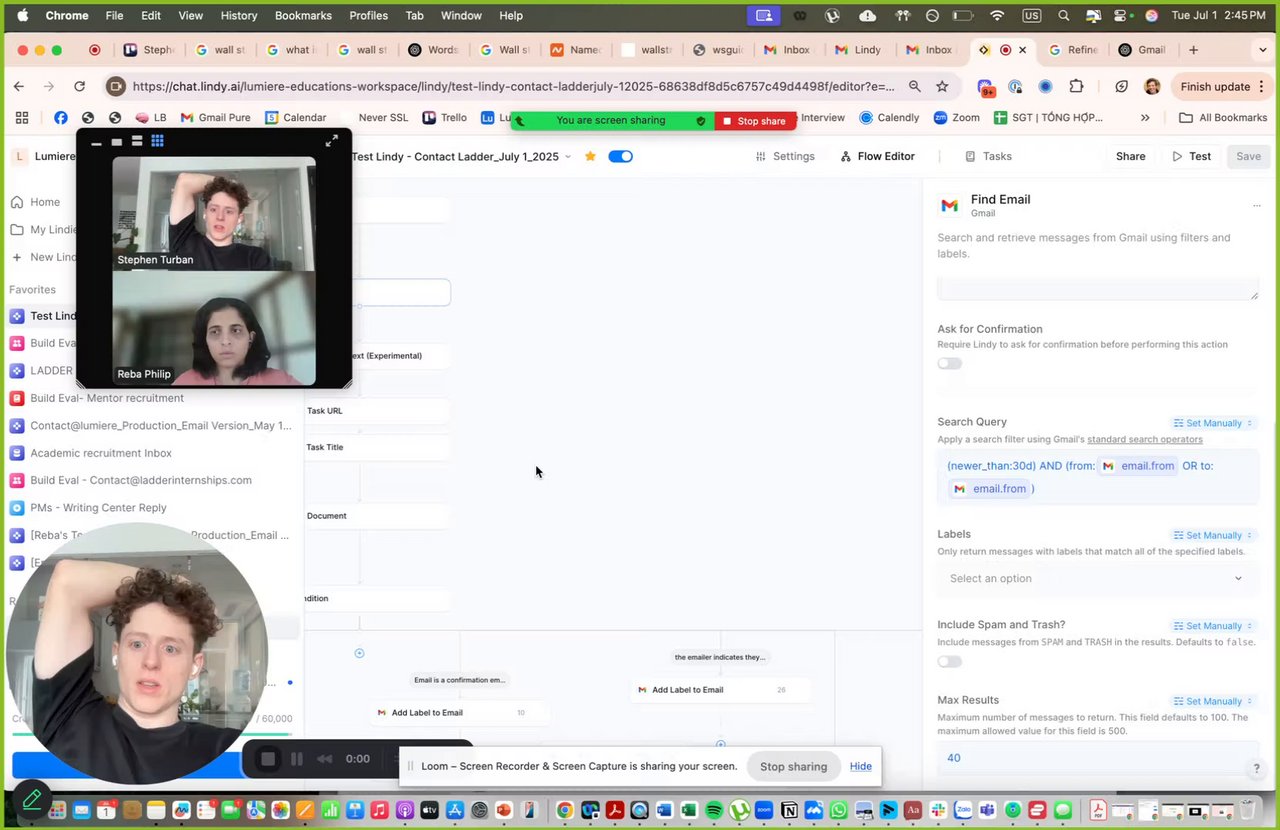The image size is (1280, 830).
Task: Select the Task URL node in flow
Action: [376, 411]
